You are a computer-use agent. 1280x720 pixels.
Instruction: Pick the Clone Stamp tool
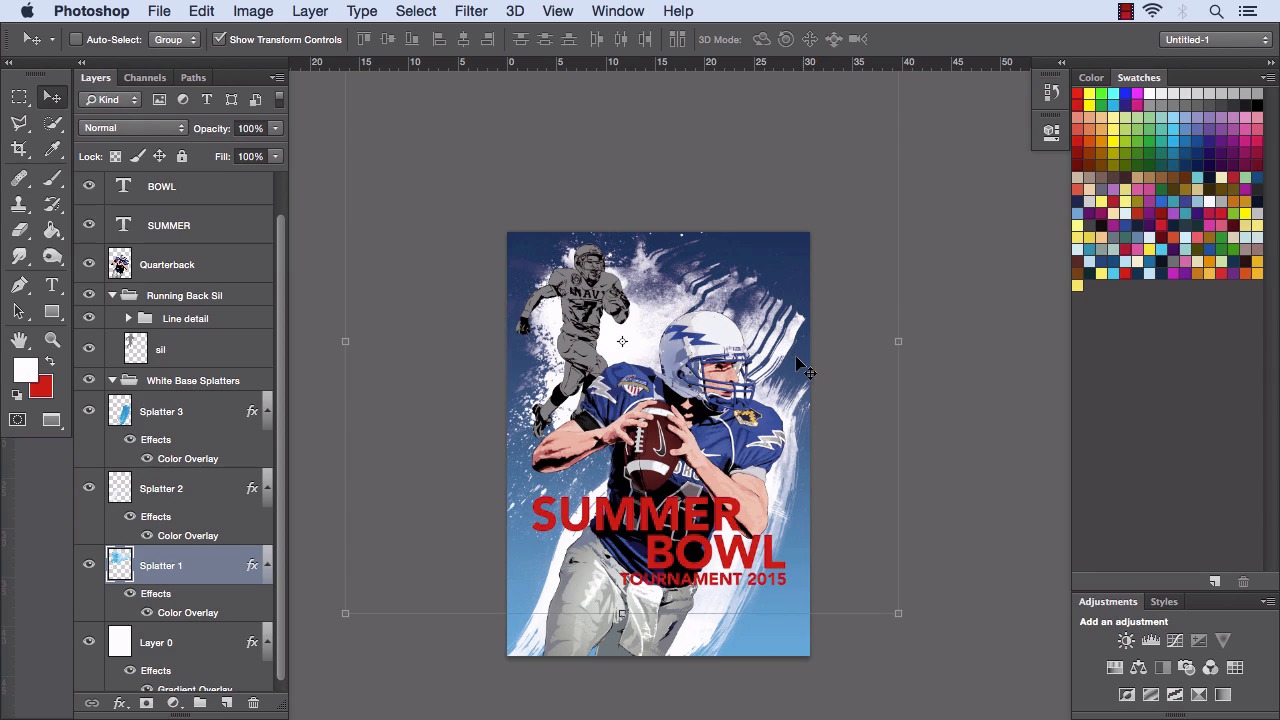[x=19, y=204]
